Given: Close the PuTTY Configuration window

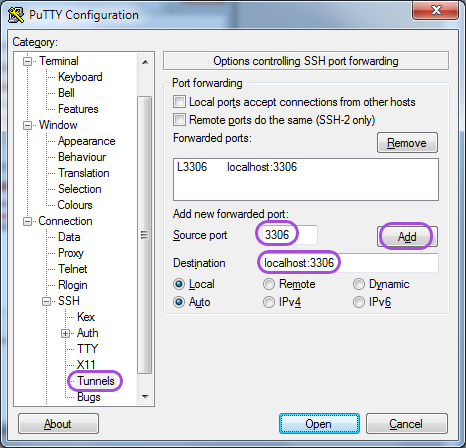Looking at the screenshot, I should point(436,11).
